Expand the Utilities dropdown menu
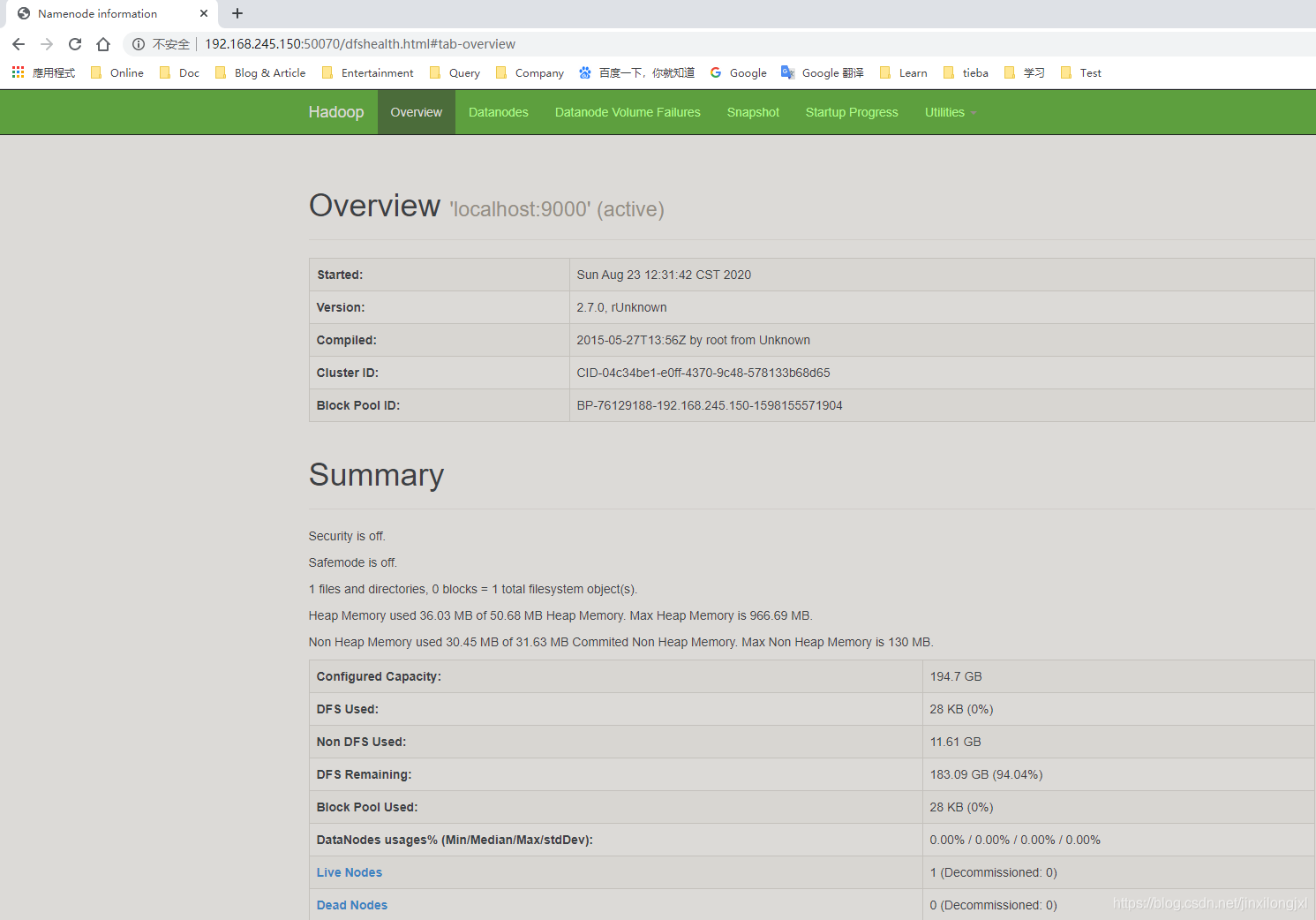The image size is (1316, 920). 951,112
